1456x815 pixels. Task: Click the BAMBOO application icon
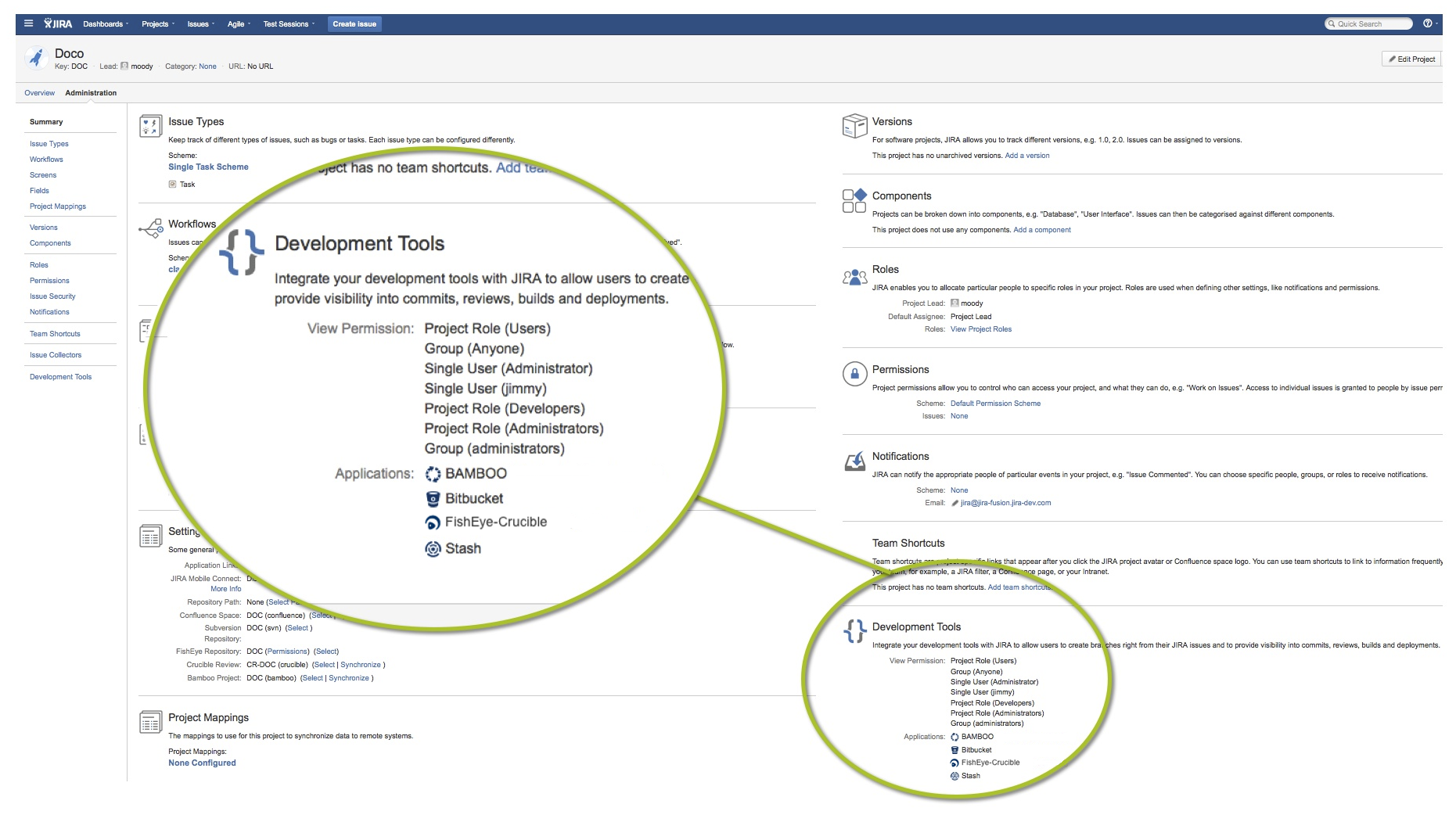(x=954, y=737)
